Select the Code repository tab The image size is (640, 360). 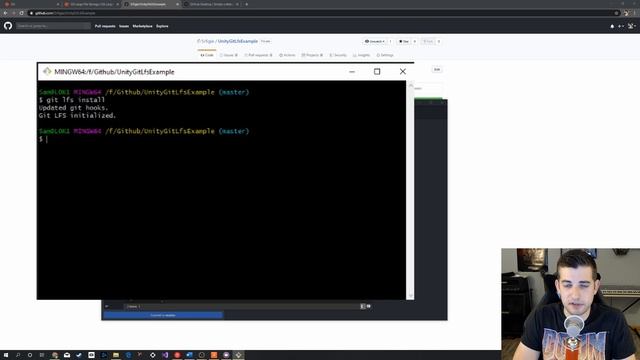207,55
